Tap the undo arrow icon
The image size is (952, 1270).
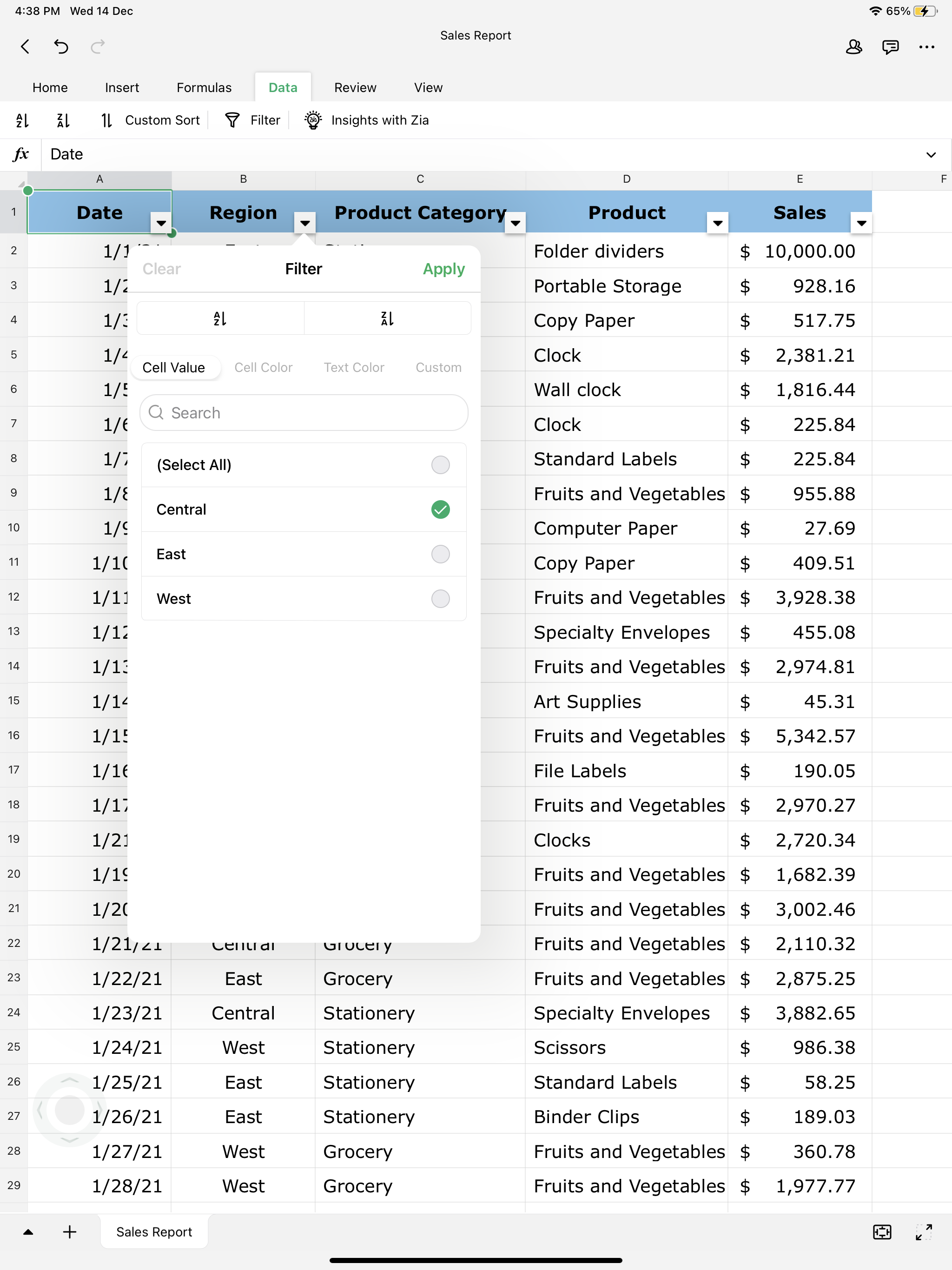[61, 46]
